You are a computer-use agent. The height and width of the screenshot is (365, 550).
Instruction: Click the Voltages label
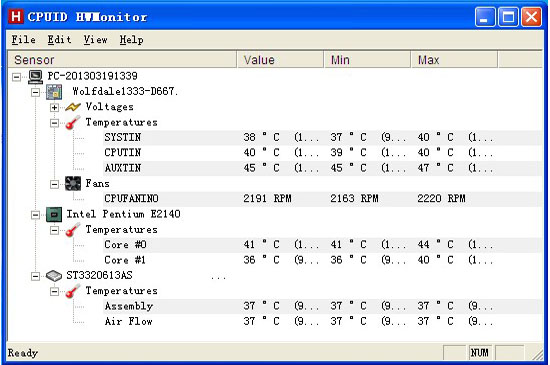tap(109, 107)
